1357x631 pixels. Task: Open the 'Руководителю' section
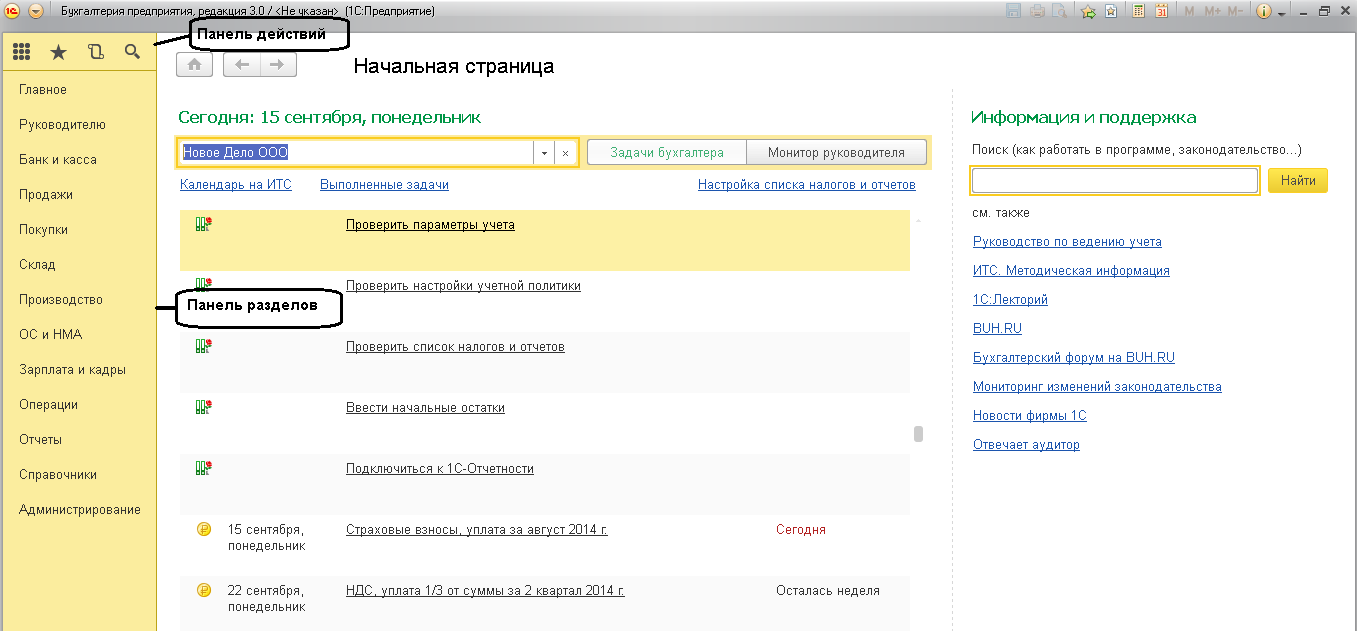(x=62, y=125)
